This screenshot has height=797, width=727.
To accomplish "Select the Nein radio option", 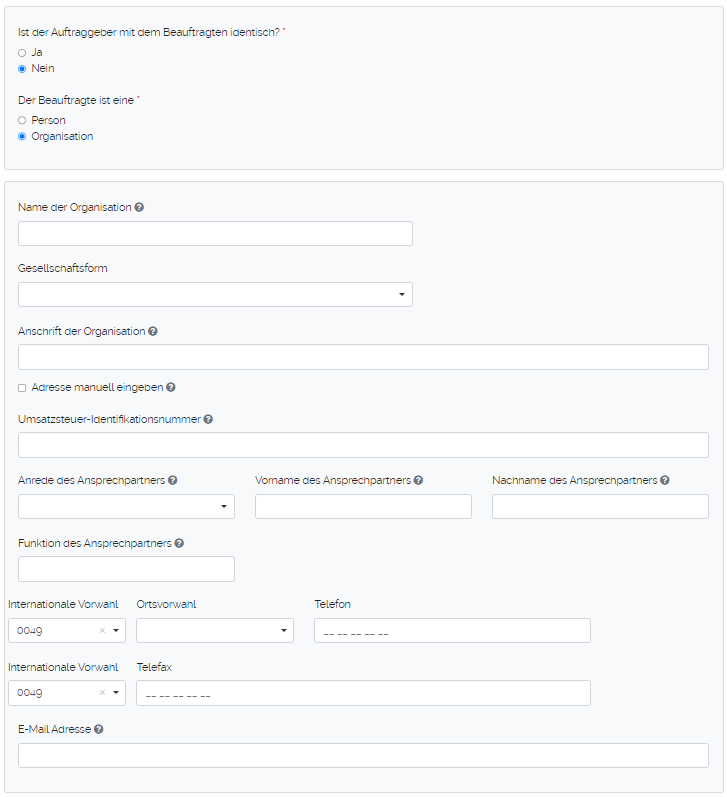I will (x=22, y=68).
